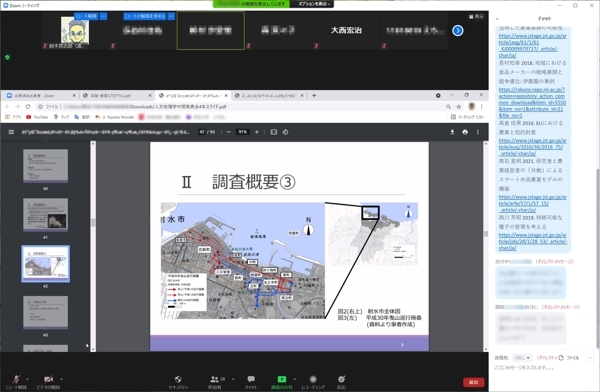The width and height of the screenshot is (600, 392).
Task: Show next participants with blue arrow
Action: tap(458, 30)
